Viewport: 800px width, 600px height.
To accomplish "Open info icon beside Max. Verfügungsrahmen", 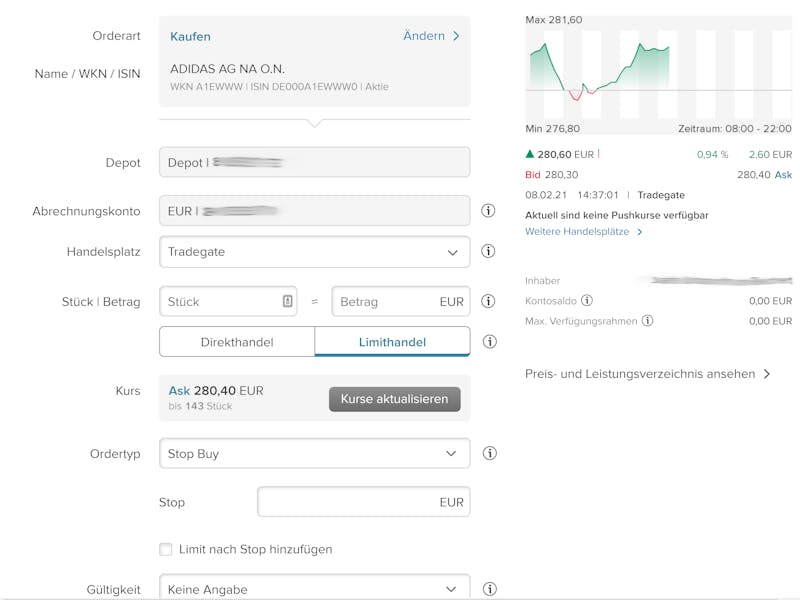I will point(647,320).
